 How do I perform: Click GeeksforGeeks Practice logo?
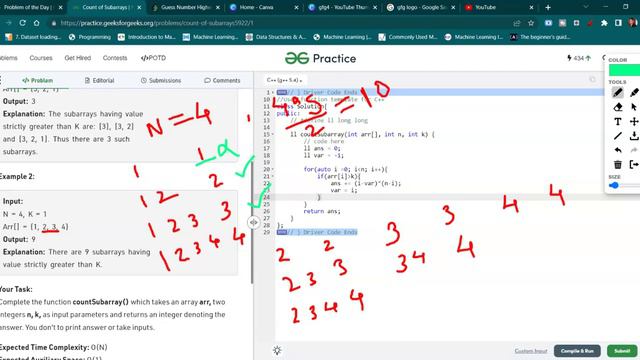[x=320, y=58]
